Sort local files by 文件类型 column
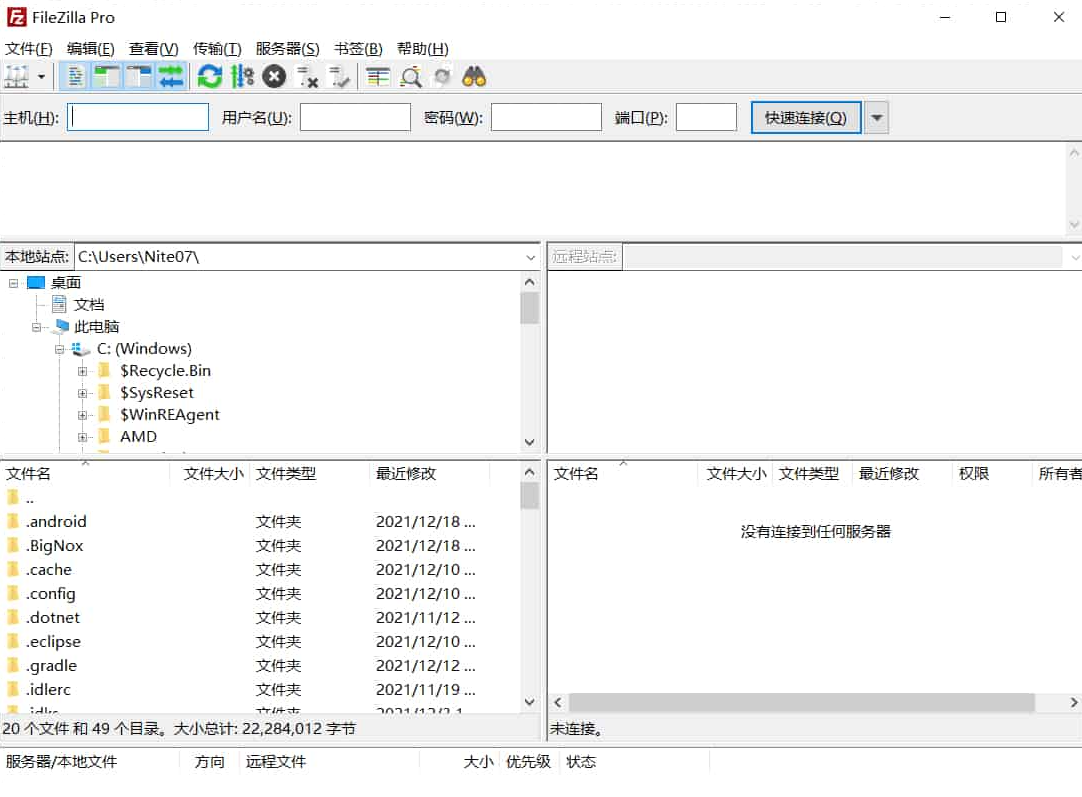Screen dimensions: 1082x797 click(x=286, y=473)
